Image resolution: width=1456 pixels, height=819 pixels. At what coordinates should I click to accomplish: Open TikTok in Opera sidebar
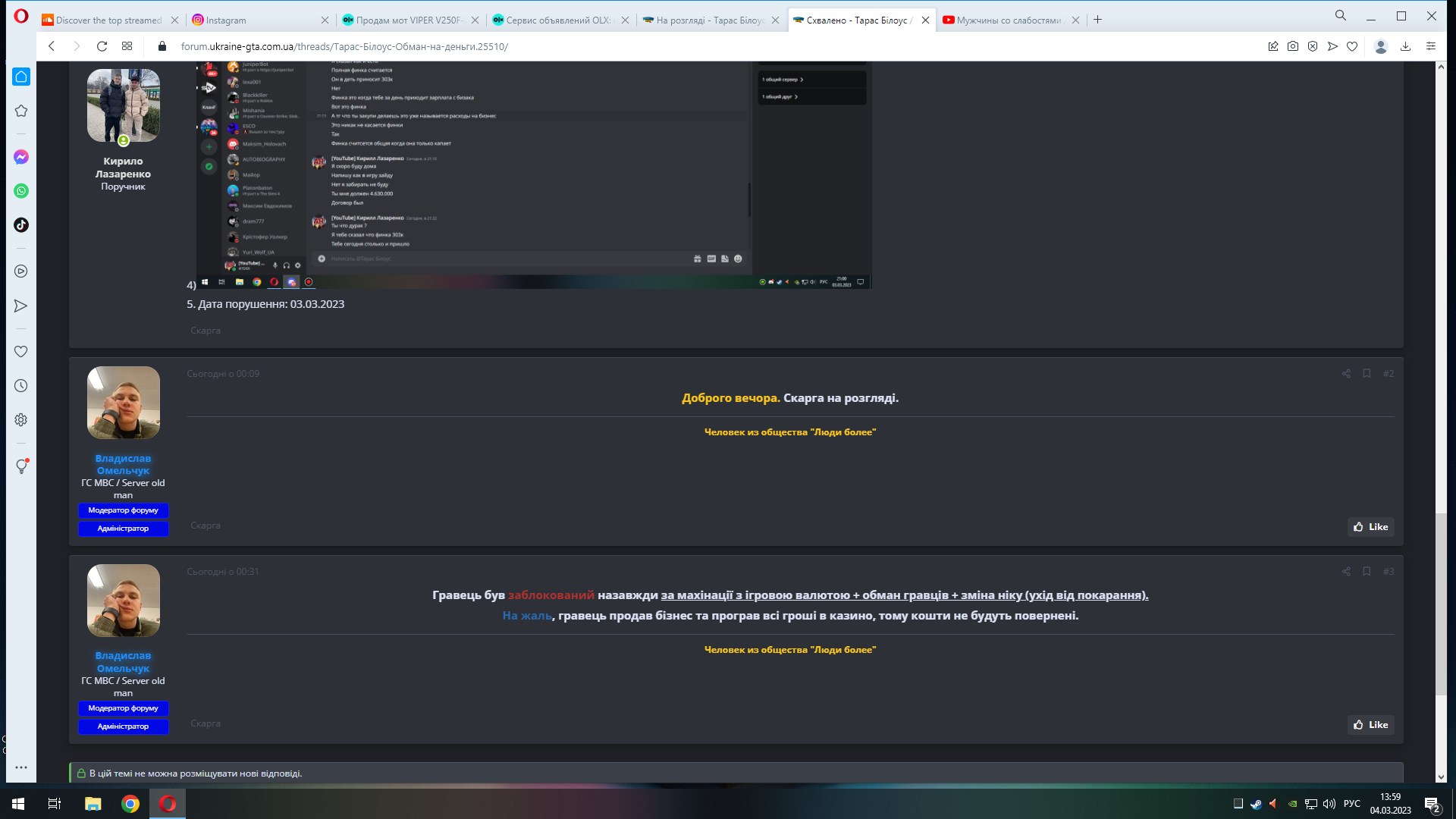21,225
